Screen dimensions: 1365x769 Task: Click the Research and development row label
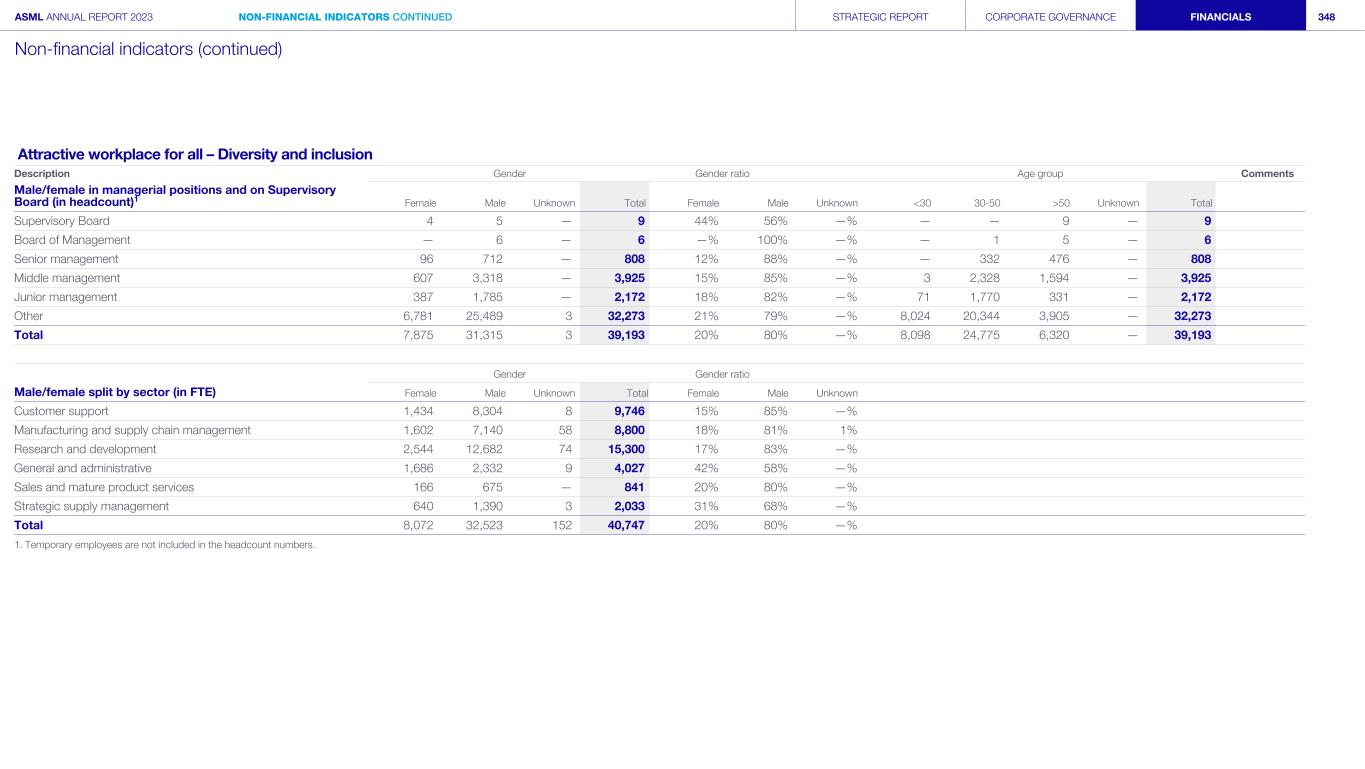(85, 449)
